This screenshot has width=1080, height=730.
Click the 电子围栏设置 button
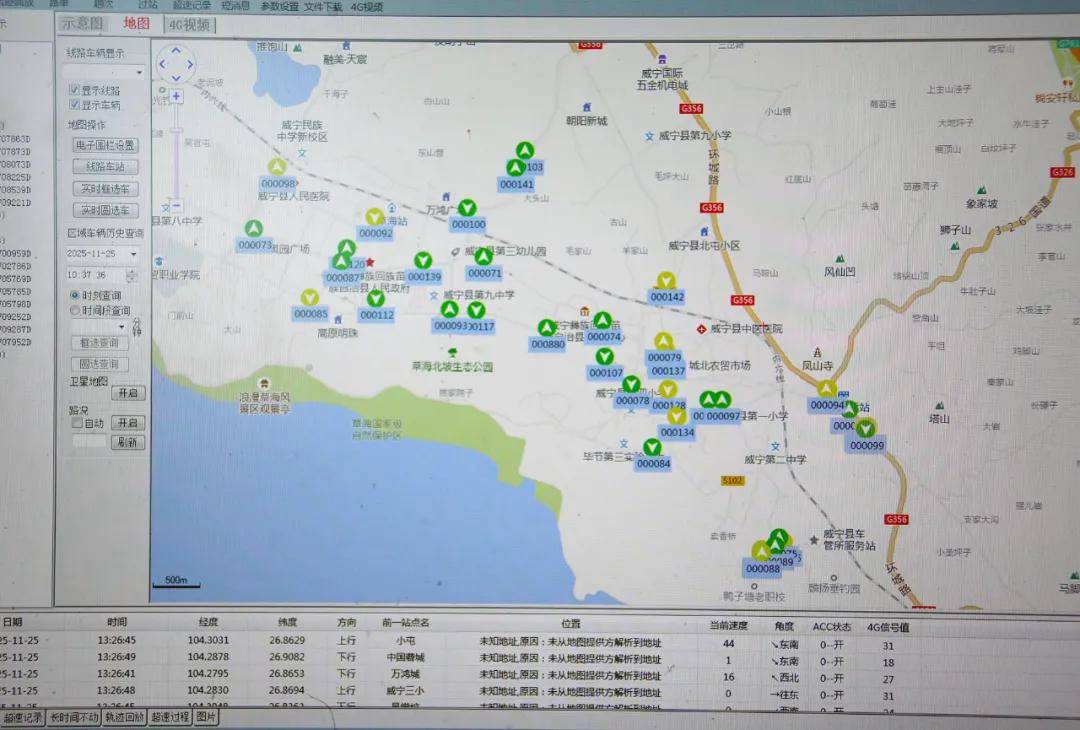point(105,145)
